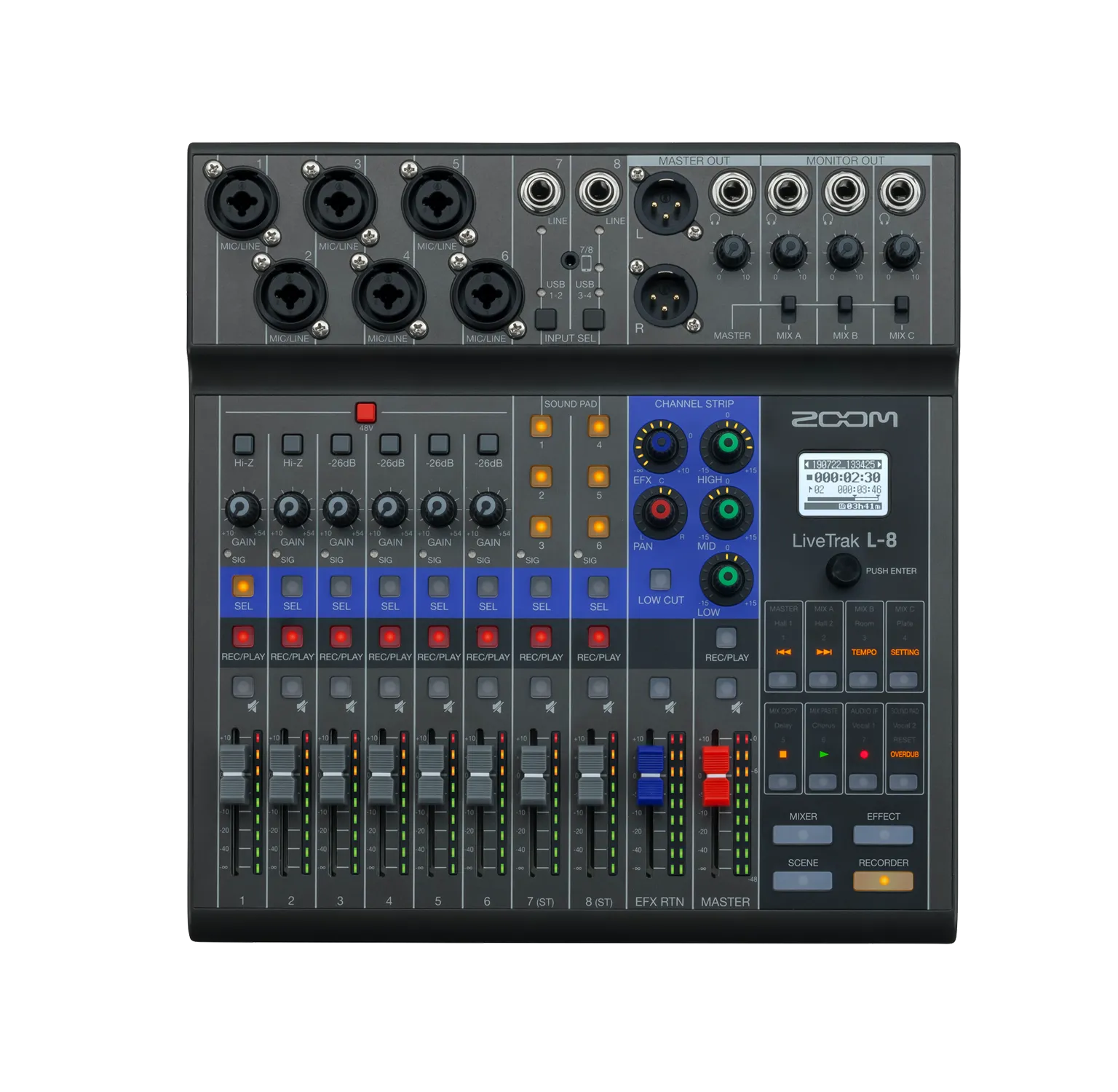Open the lit RECORDER mode
The image size is (1118, 1092).
883,881
